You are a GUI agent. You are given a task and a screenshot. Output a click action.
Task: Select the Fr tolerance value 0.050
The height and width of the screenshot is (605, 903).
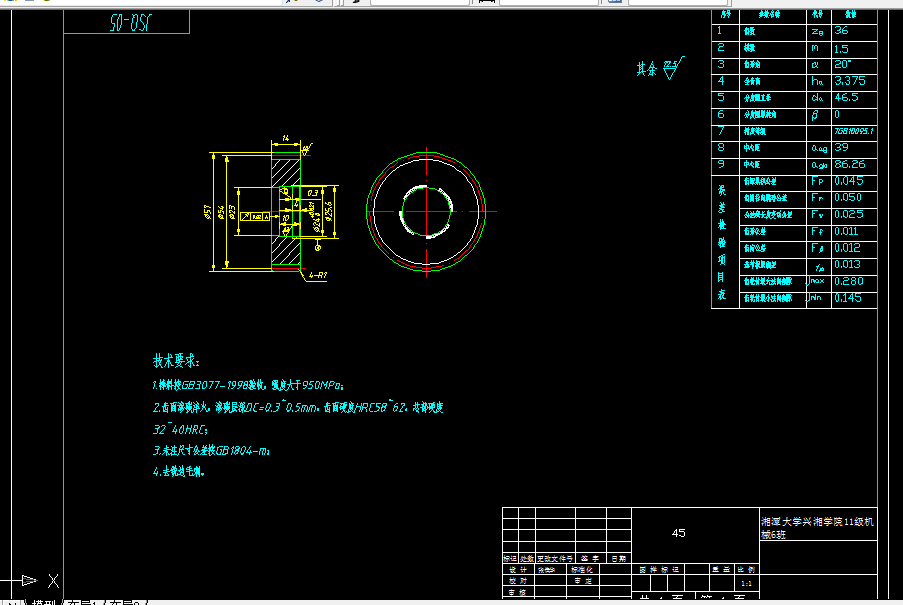(848, 197)
